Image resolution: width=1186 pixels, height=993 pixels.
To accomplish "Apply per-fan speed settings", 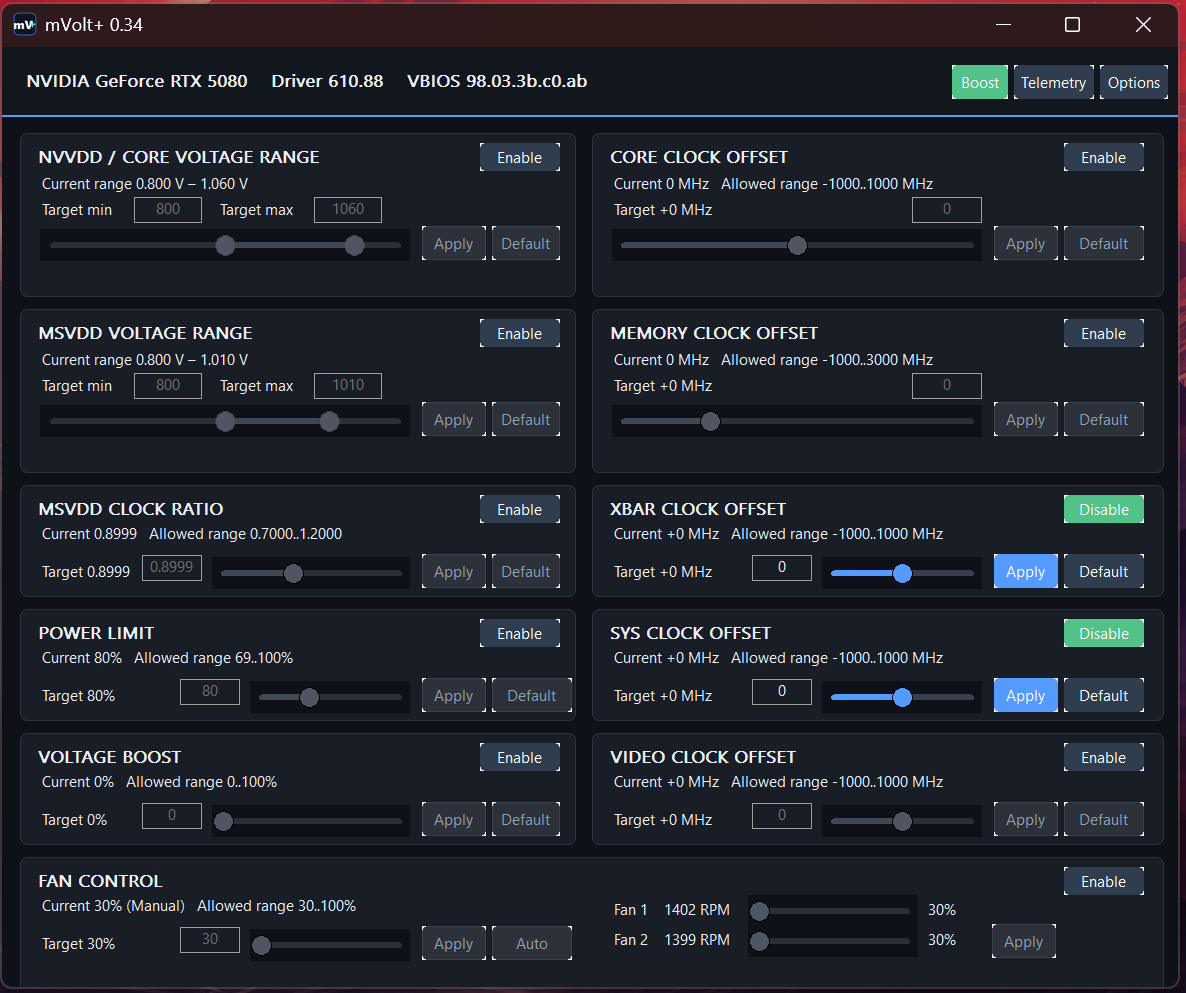I will (1023, 942).
